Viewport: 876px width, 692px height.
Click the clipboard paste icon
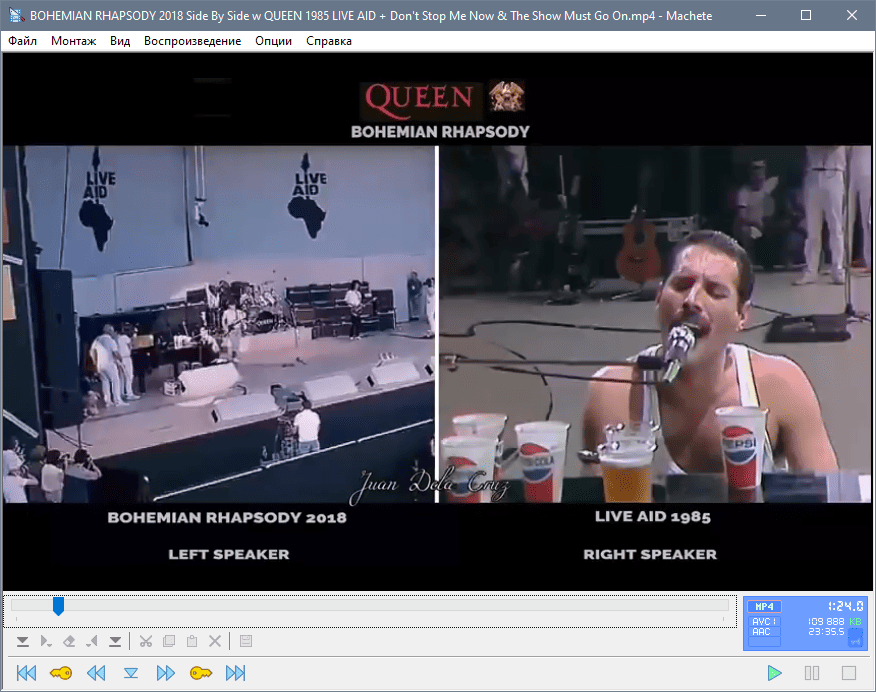click(192, 641)
